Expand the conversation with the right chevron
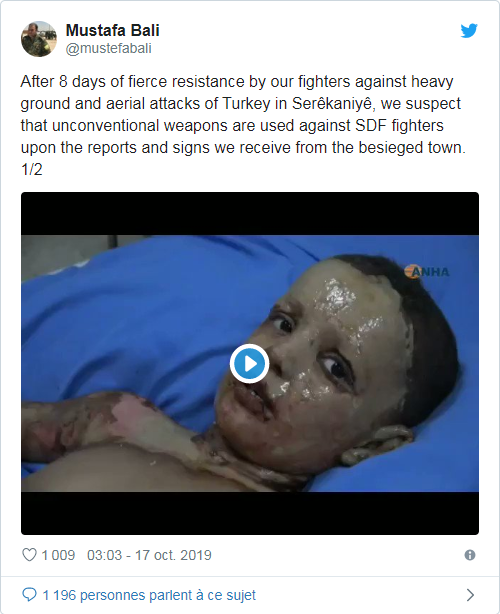The width and height of the screenshot is (500, 614). coord(471,595)
